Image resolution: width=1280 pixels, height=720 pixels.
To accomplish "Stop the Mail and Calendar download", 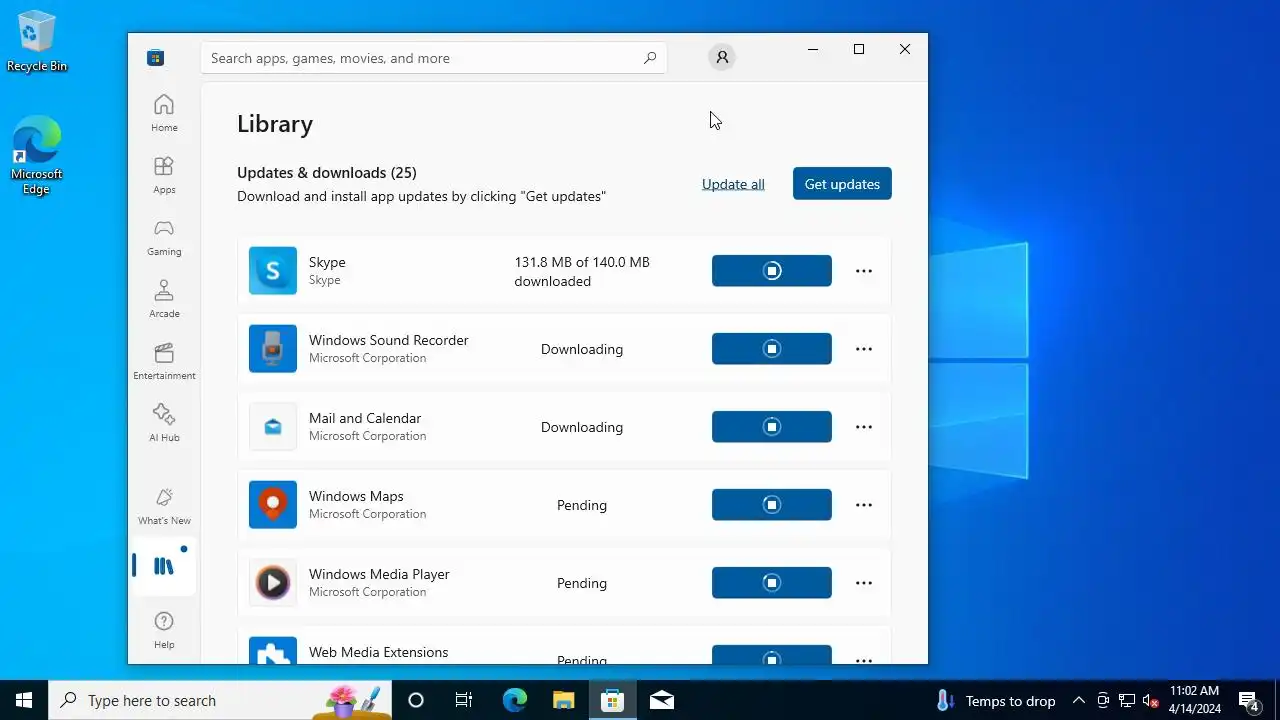I will pyautogui.click(x=772, y=427).
